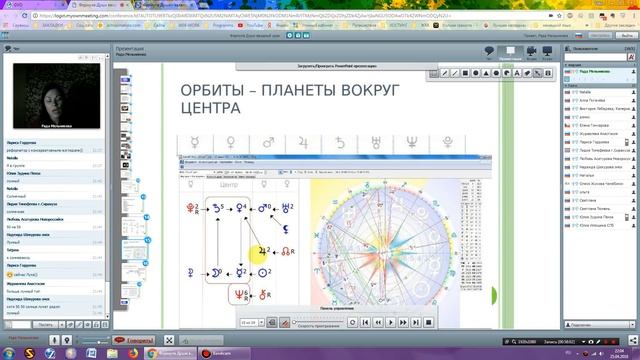This screenshot has width=640, height=360.
Task: Click the red A button beside participants search
Action: [631, 58]
